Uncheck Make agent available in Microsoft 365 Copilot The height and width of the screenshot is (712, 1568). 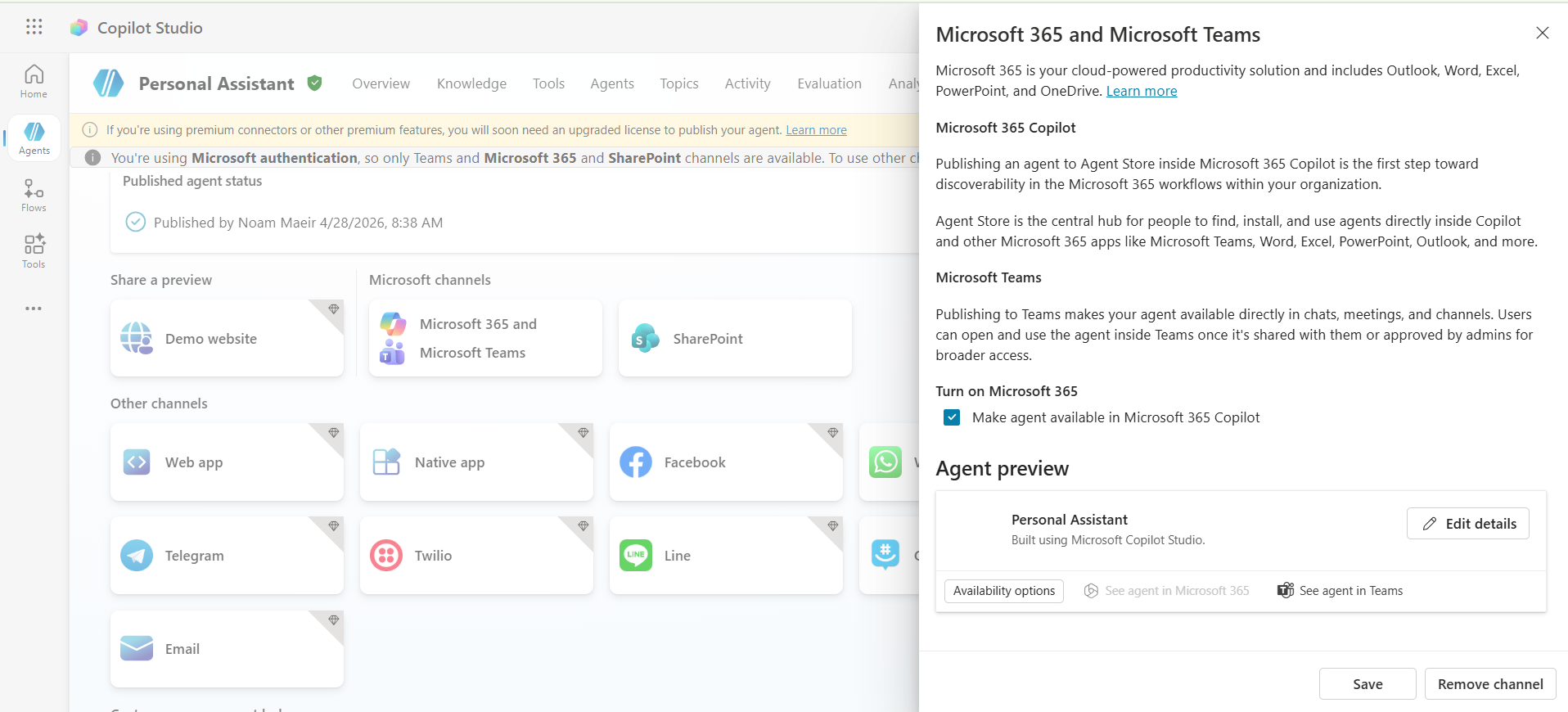(952, 417)
